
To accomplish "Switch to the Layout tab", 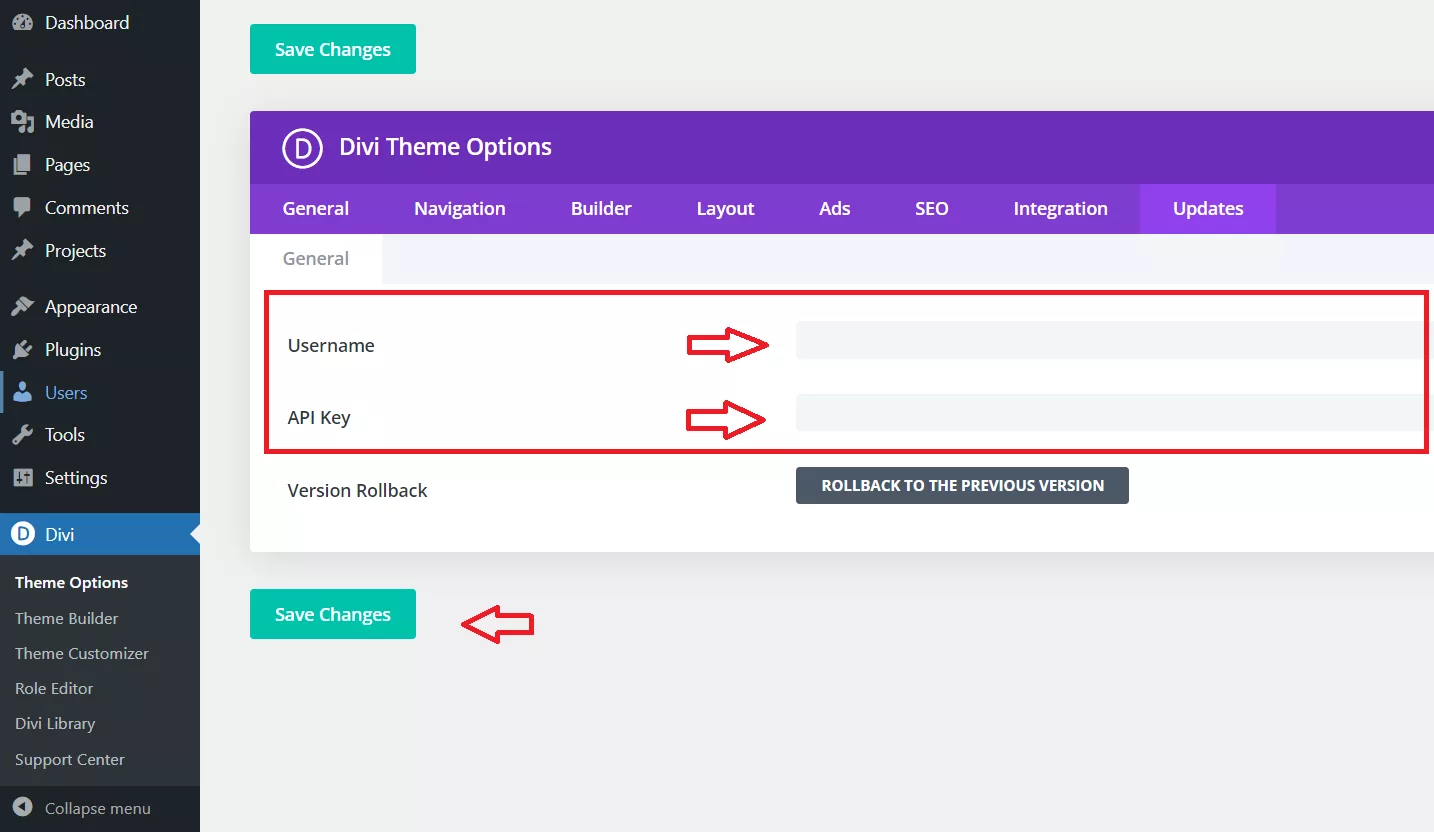I will [726, 209].
